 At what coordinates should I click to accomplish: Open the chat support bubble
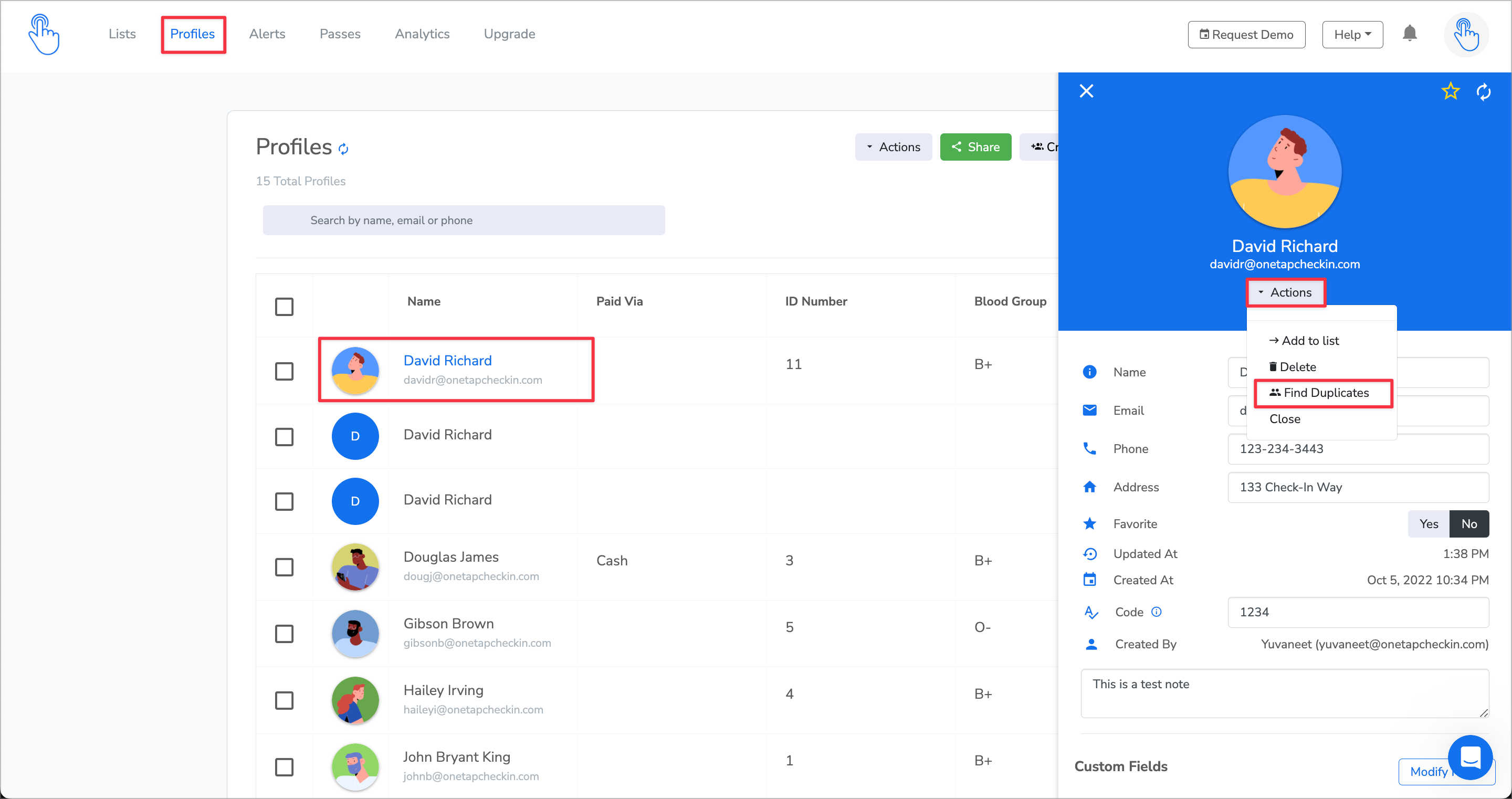[x=1470, y=756]
